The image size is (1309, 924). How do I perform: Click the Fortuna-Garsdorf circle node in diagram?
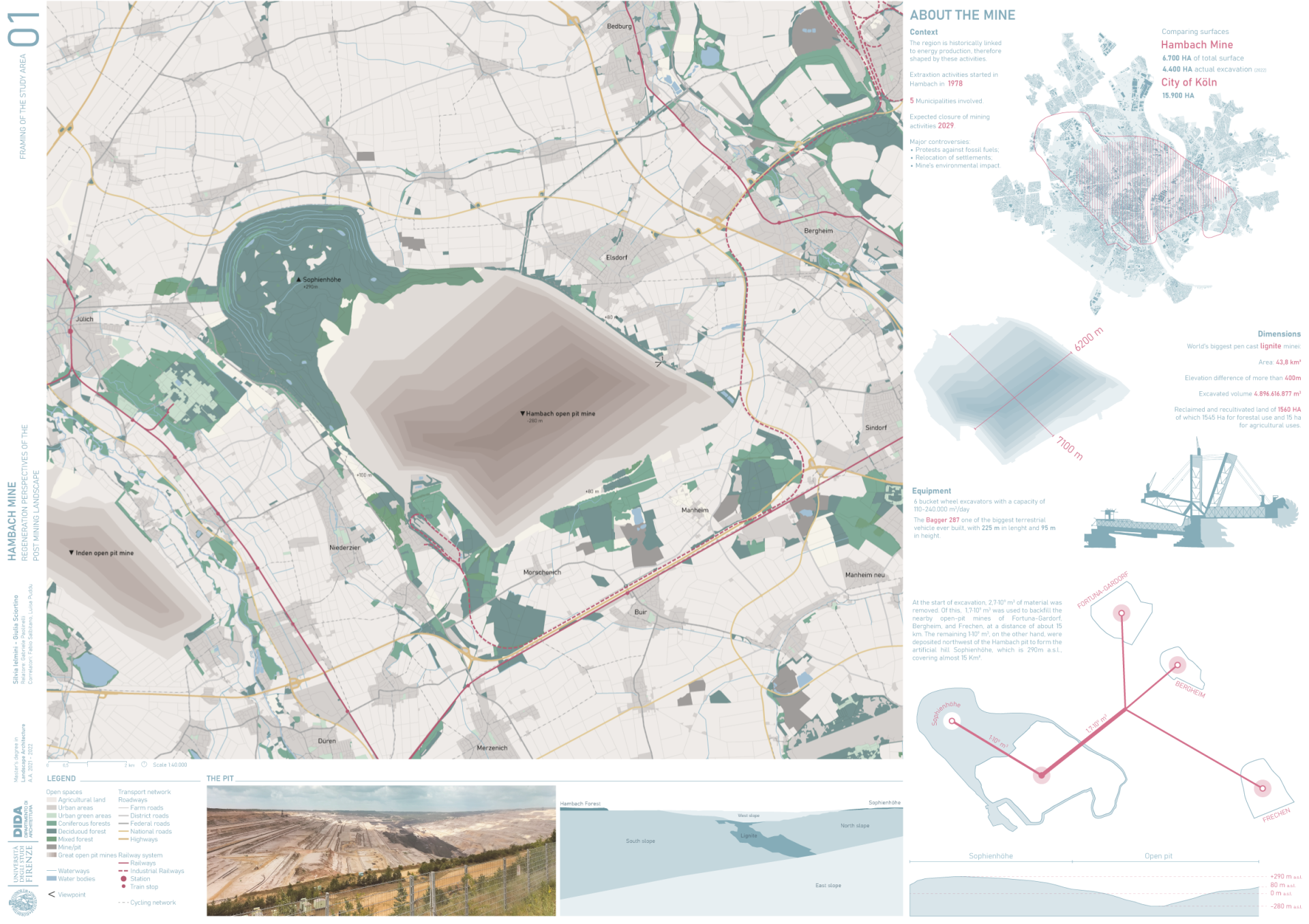pos(1122,613)
